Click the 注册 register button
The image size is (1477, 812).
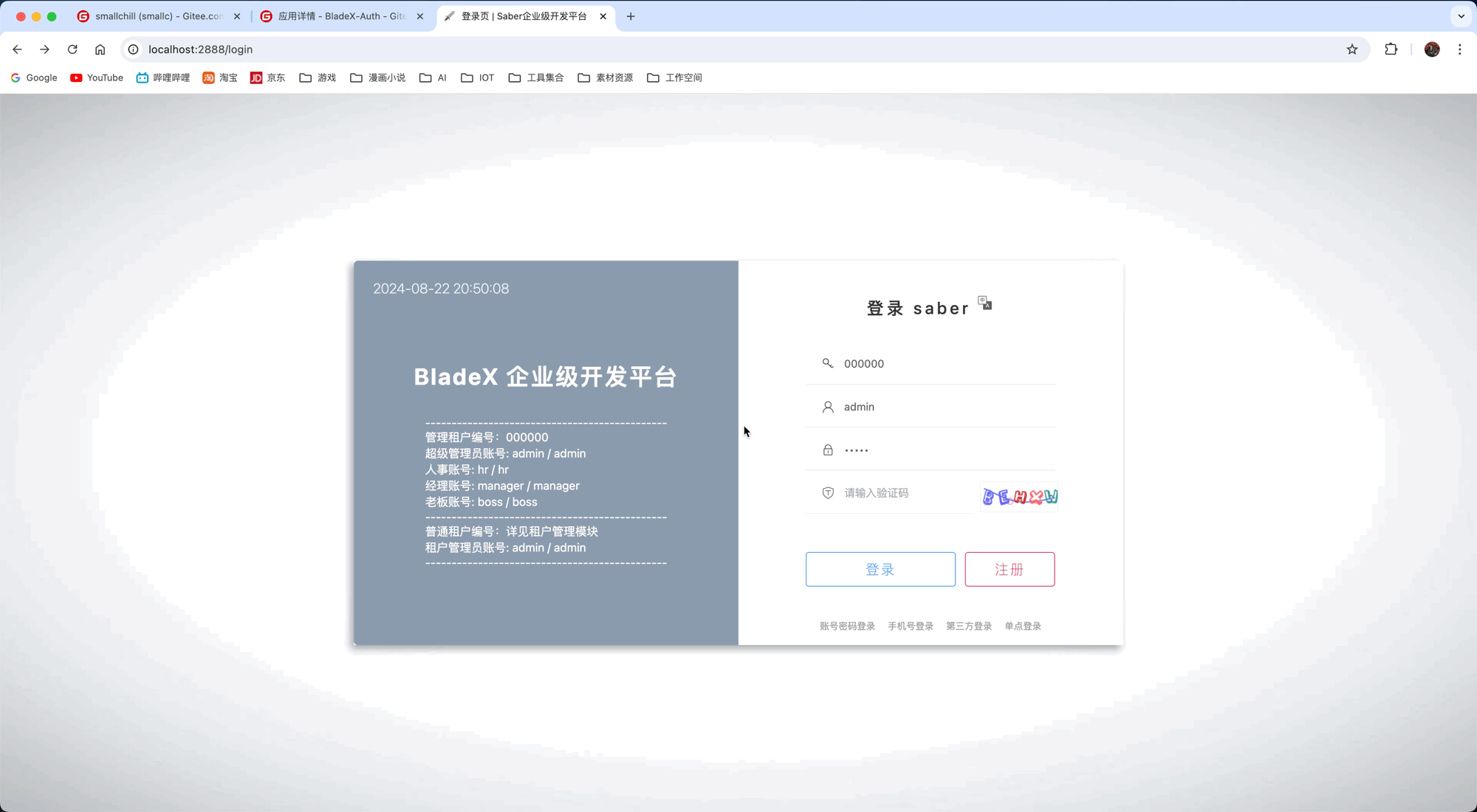(1010, 569)
